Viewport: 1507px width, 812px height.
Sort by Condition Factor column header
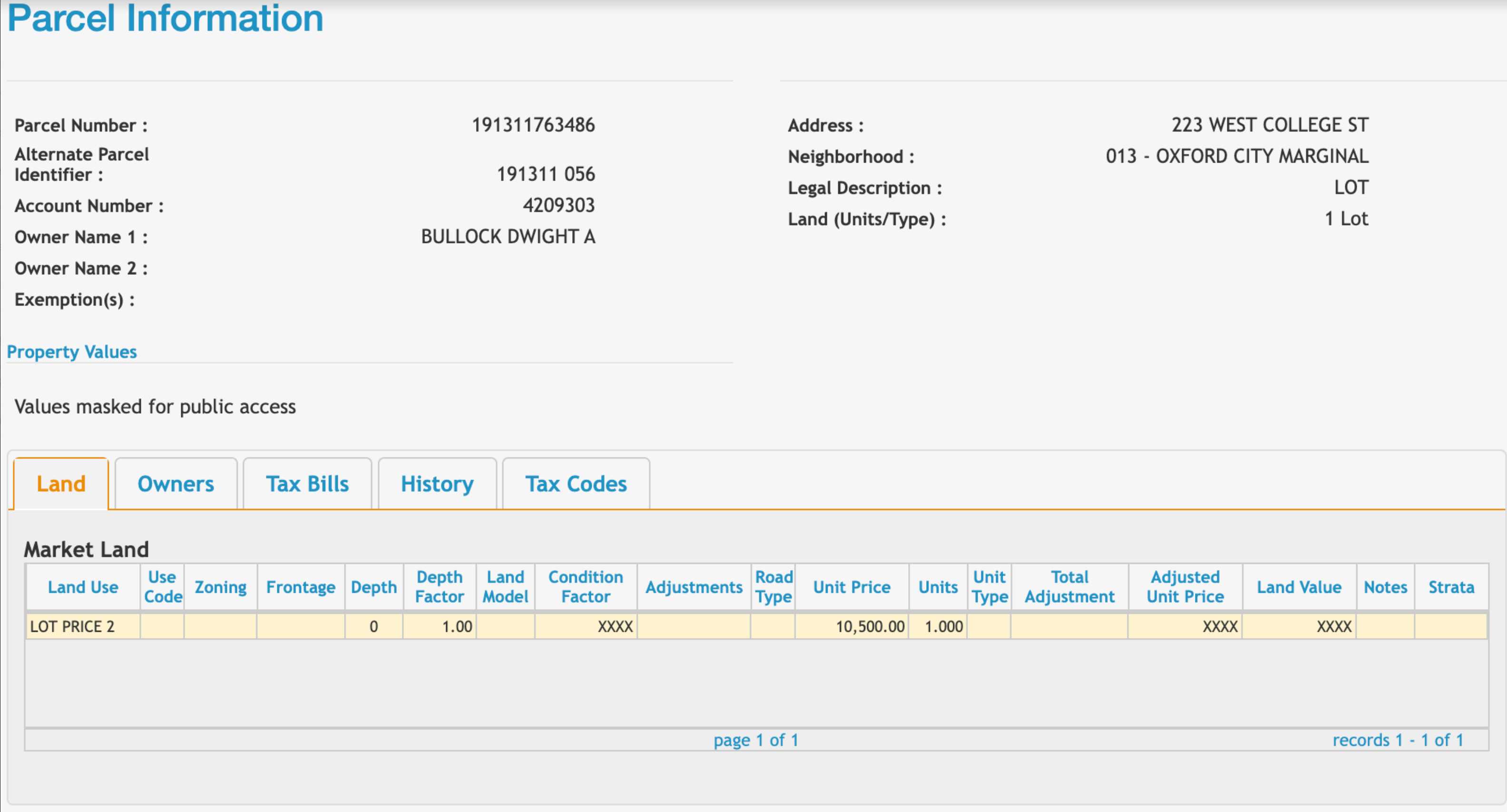[586, 587]
